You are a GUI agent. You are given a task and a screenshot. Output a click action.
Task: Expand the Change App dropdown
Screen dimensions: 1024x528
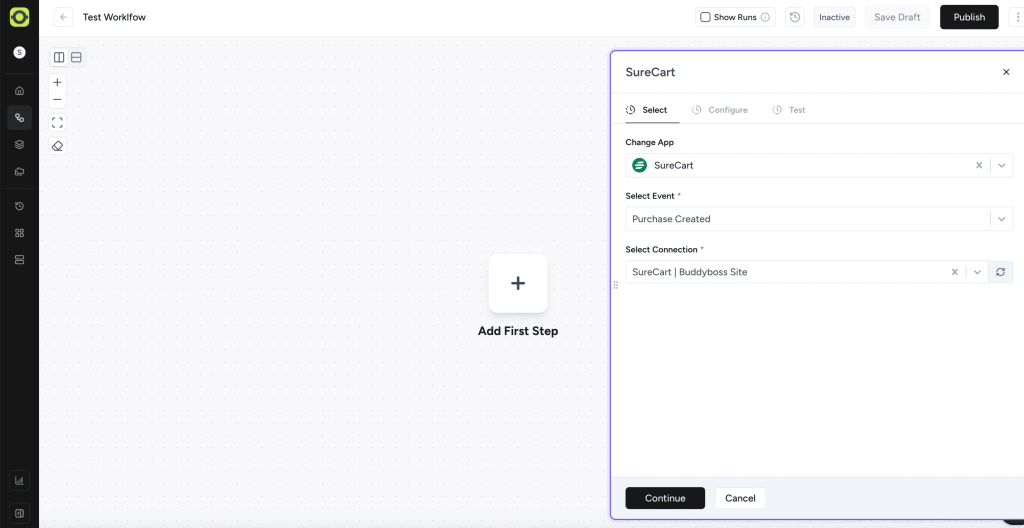(x=1001, y=165)
